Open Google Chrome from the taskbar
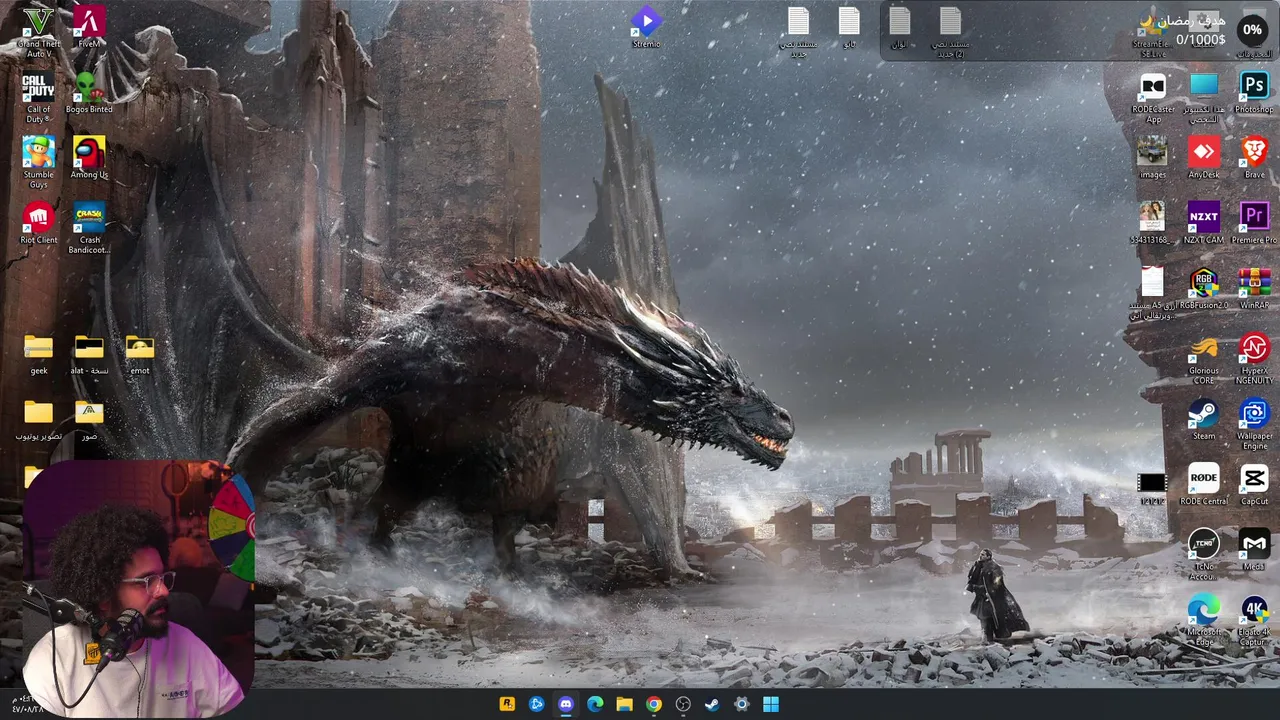 [x=653, y=704]
